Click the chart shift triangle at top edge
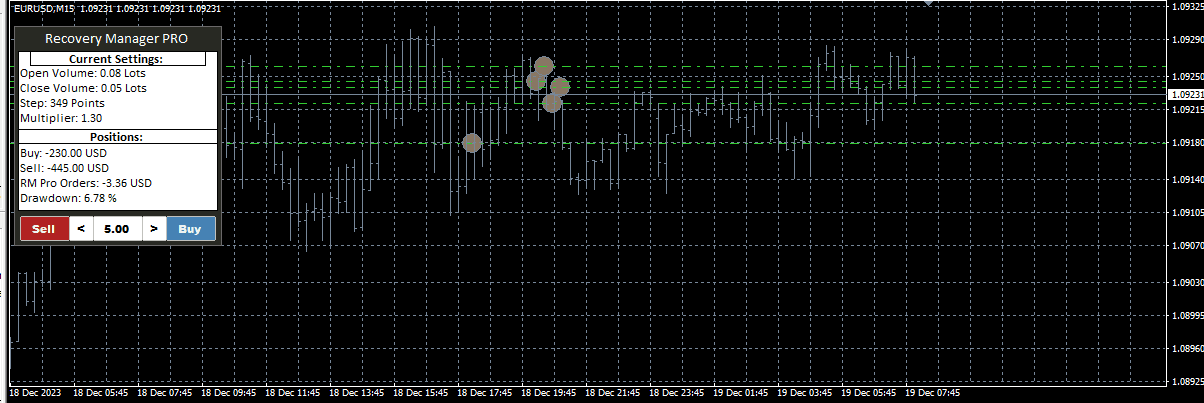This screenshot has width=1204, height=403. point(930,4)
